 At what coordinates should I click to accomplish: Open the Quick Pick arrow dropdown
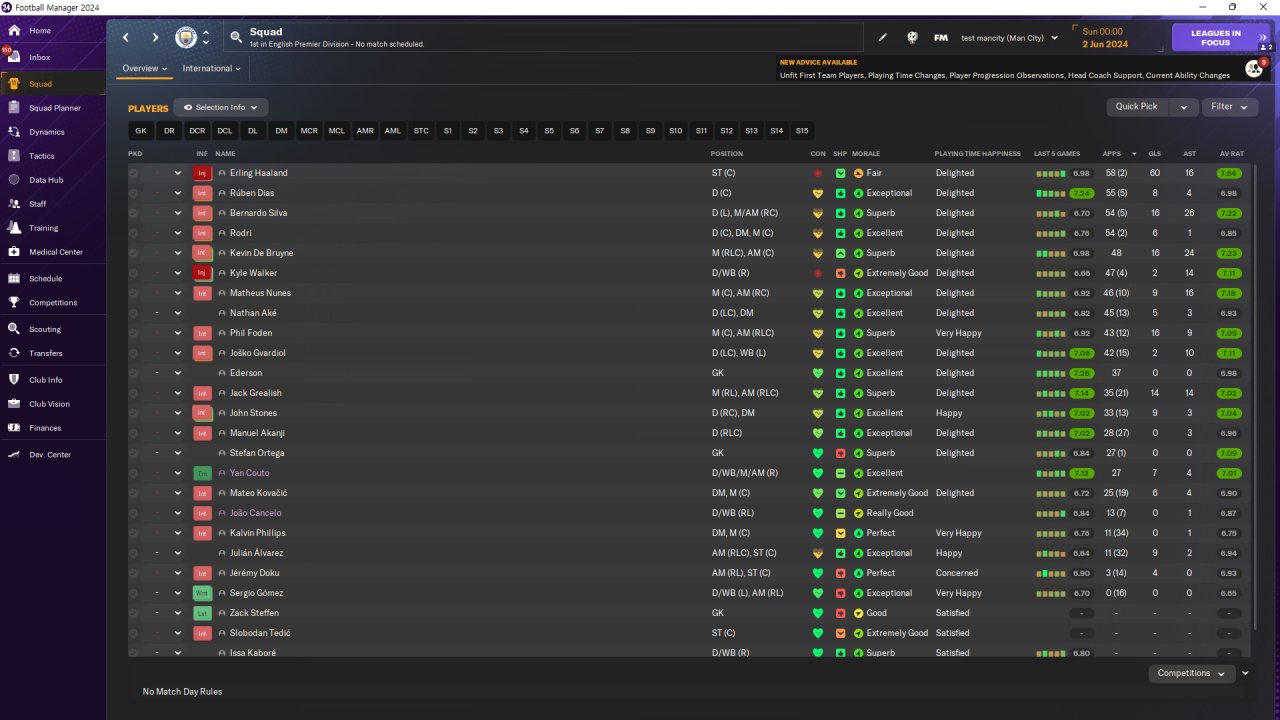1184,107
